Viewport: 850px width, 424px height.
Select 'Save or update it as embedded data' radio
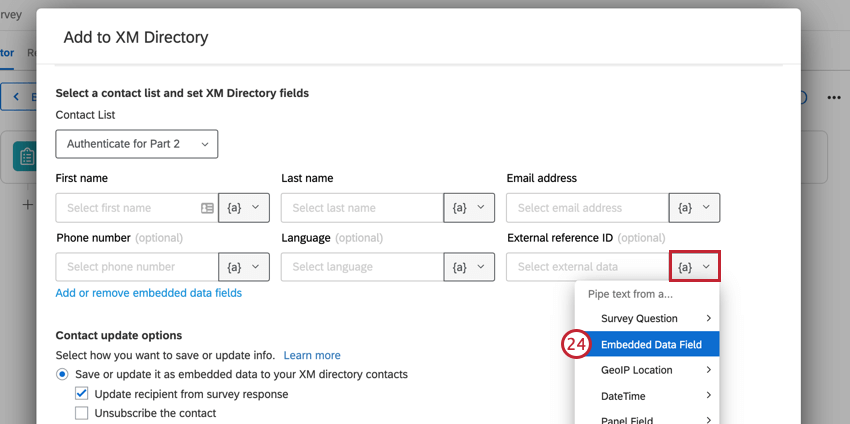(63, 374)
